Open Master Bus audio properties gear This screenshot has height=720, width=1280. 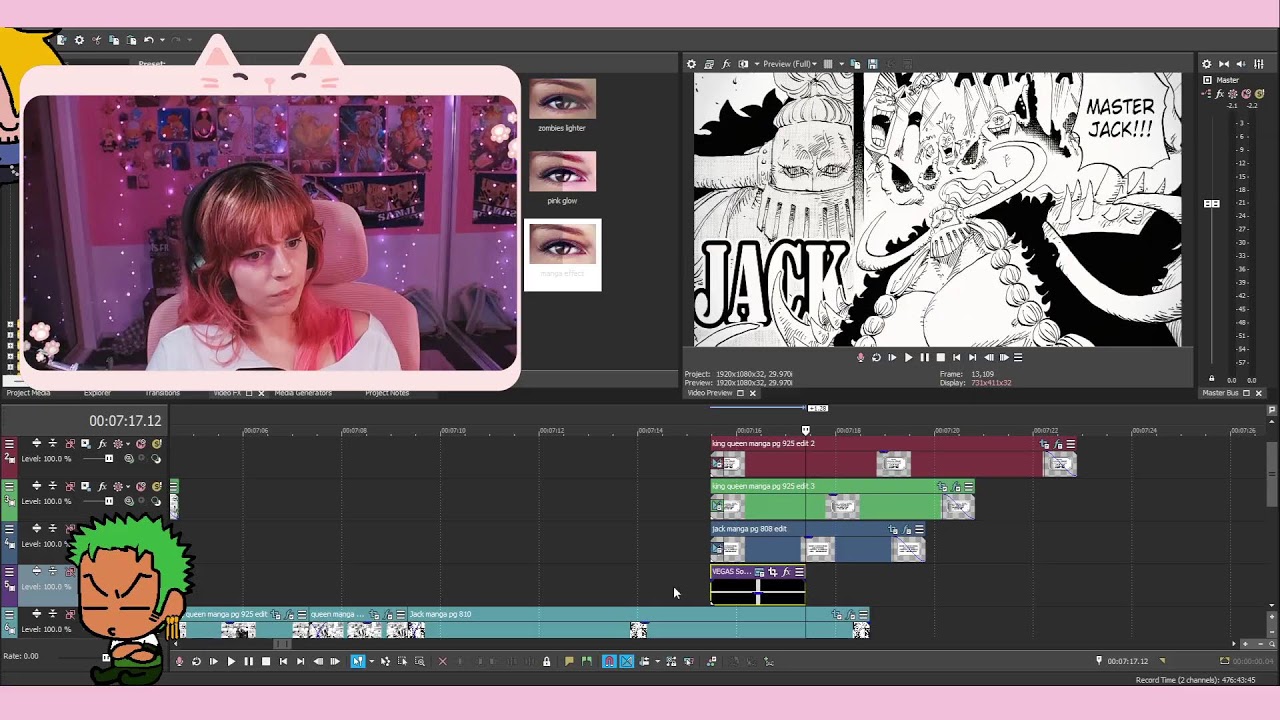1207,64
